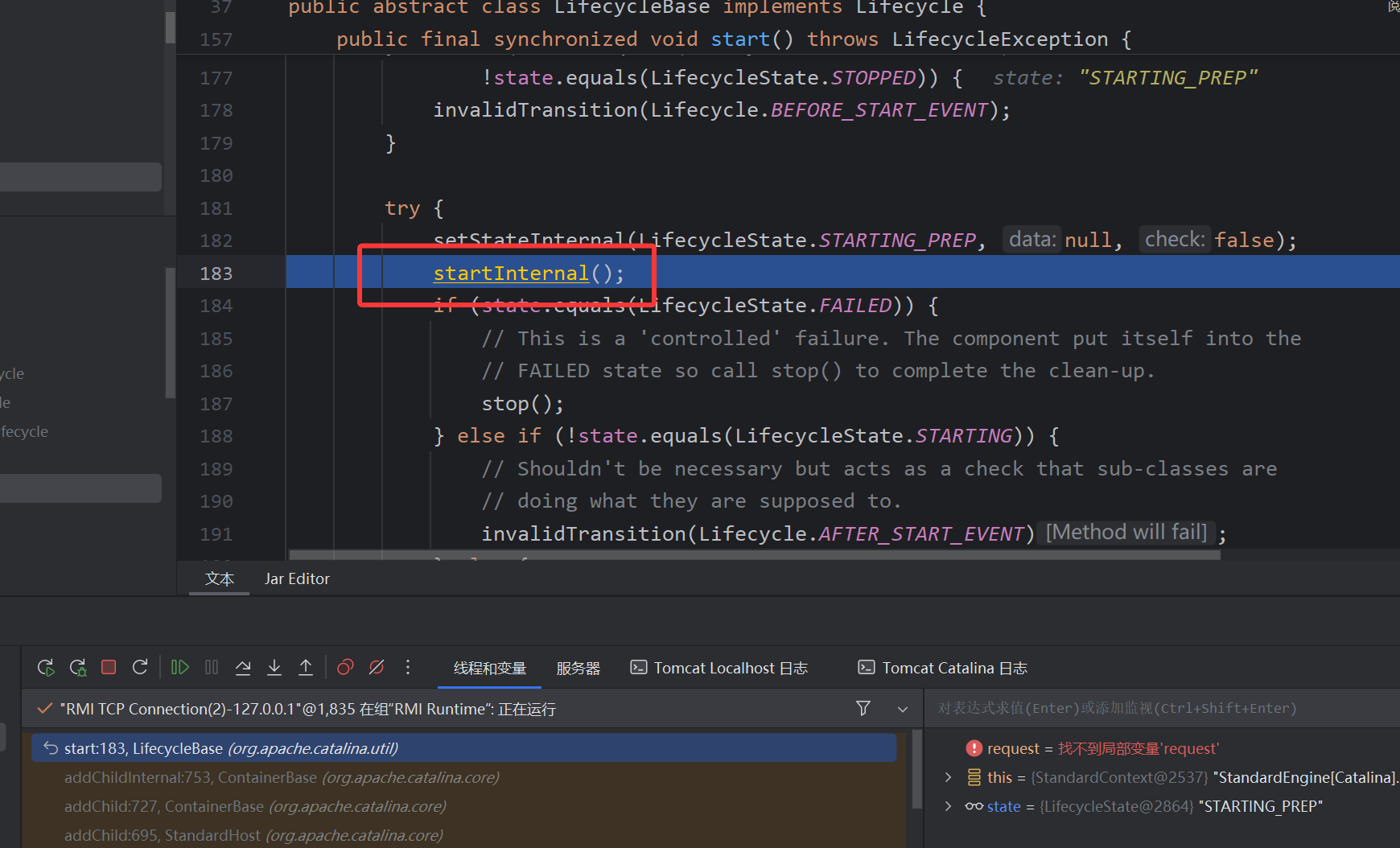Click the startInternal() method link
The image size is (1400, 848).
tap(511, 274)
